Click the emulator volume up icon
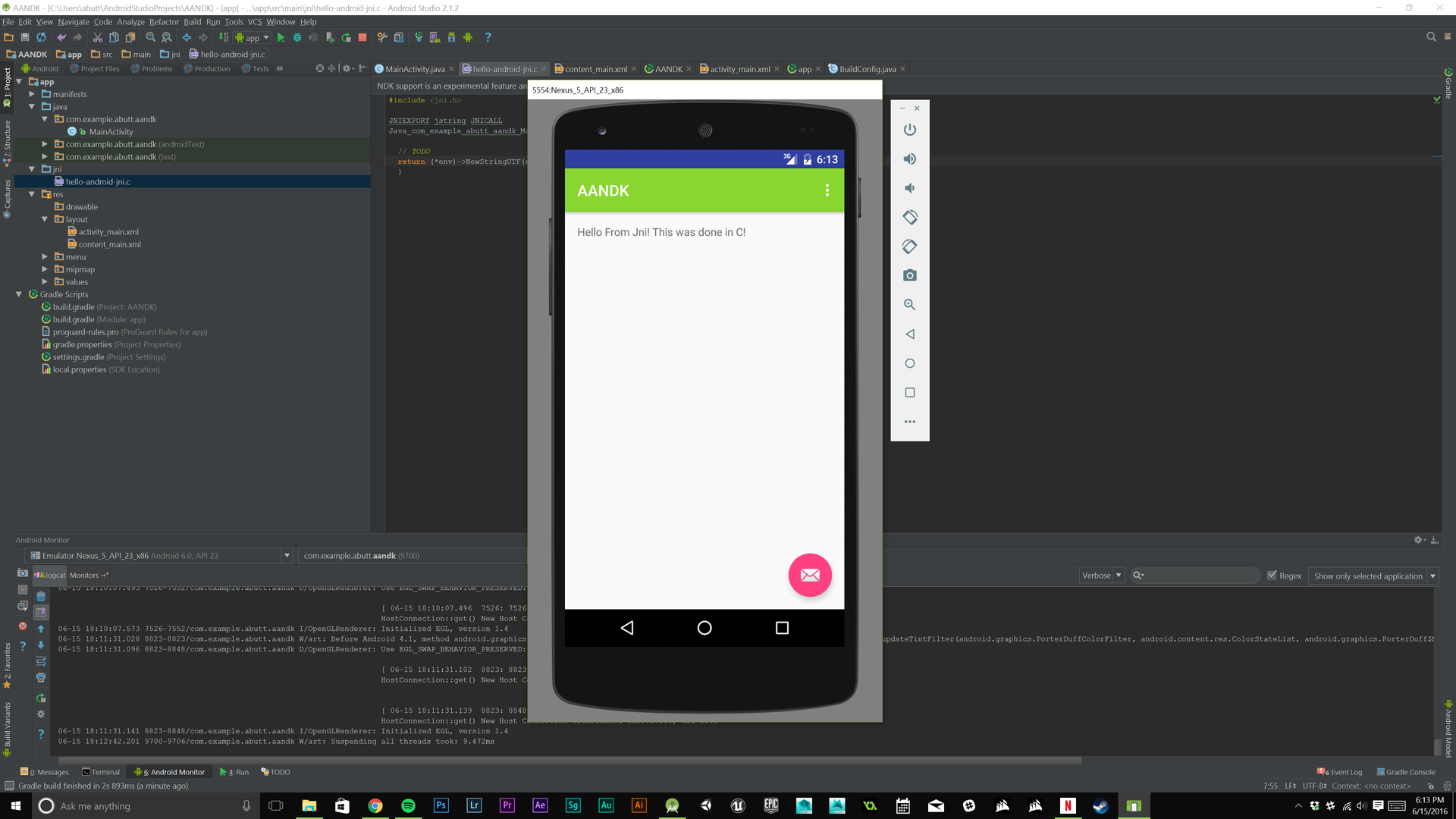Screen dimensions: 1456x819 pos(909,158)
